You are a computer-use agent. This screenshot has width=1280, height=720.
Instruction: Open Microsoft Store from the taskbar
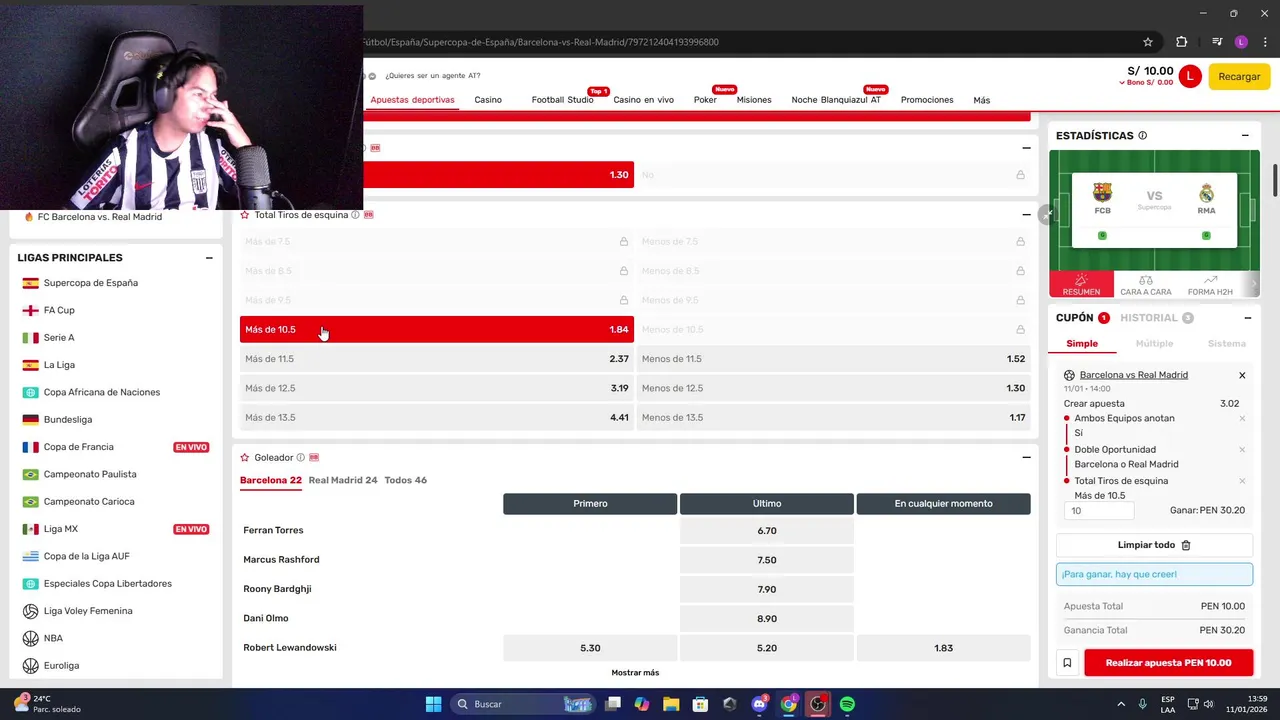pos(700,704)
